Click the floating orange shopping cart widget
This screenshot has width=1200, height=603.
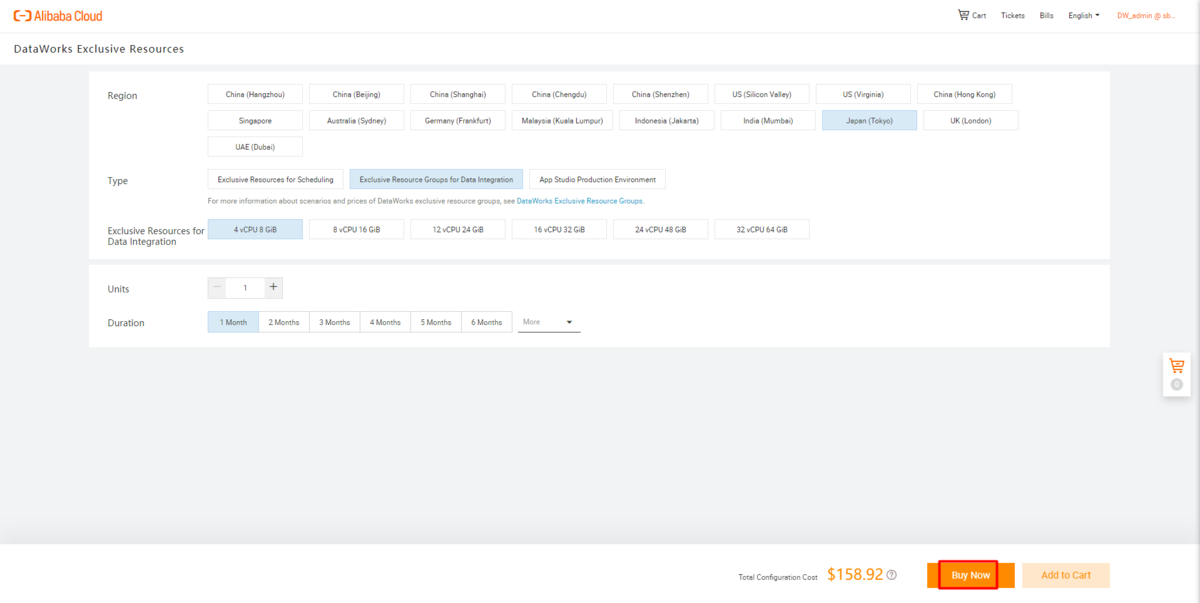[x=1176, y=375]
